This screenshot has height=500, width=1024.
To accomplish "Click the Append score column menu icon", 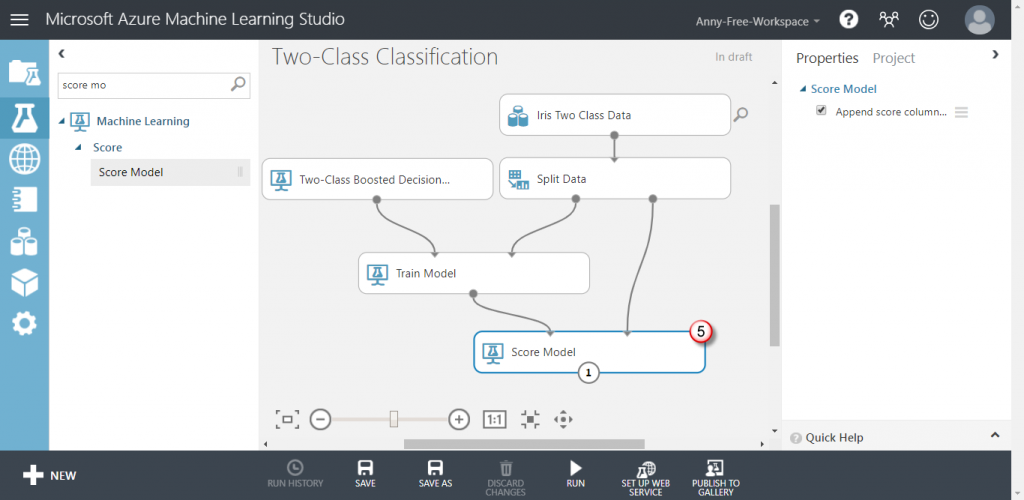I will point(961,112).
